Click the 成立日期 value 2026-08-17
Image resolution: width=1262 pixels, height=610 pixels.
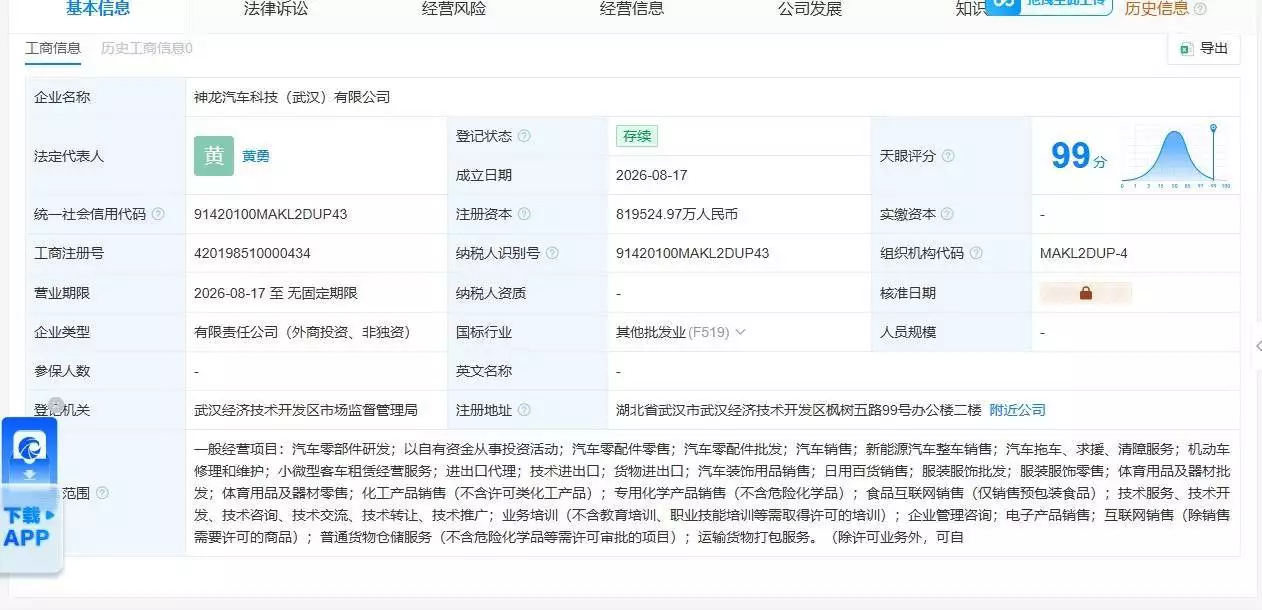[651, 175]
